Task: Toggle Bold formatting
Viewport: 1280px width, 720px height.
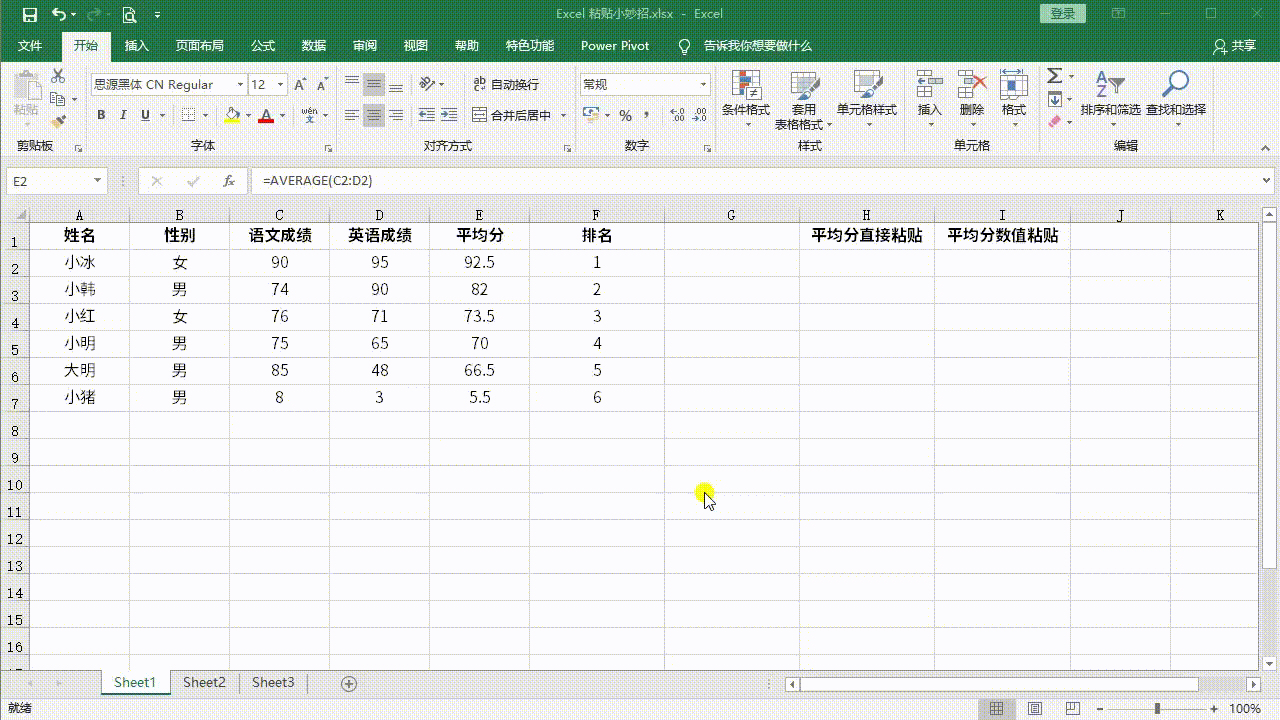Action: click(101, 116)
